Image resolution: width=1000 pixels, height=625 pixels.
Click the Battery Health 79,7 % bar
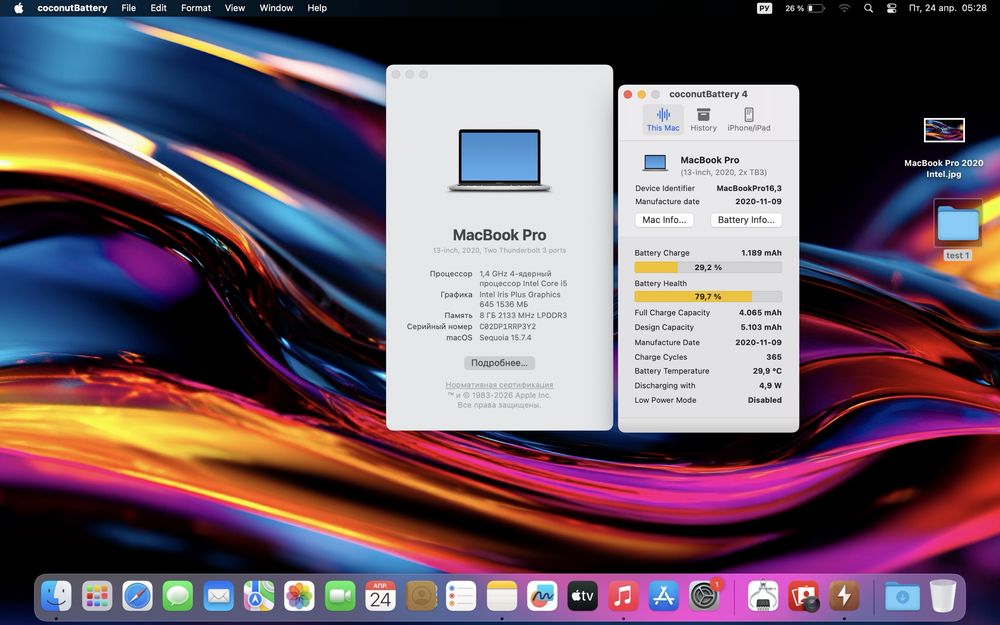708,297
